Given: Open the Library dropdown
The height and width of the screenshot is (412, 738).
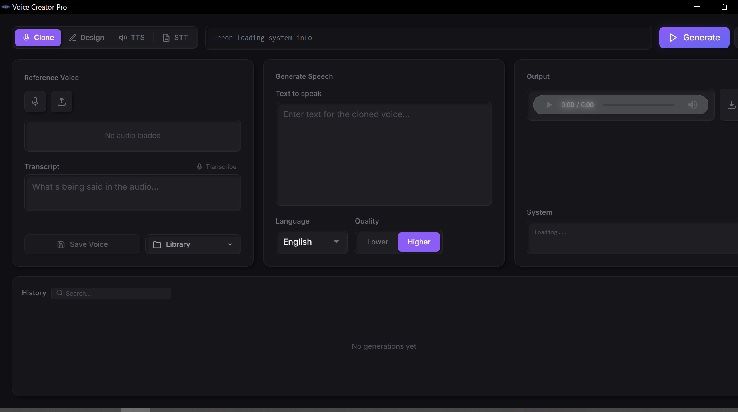Looking at the screenshot, I should click(x=193, y=244).
